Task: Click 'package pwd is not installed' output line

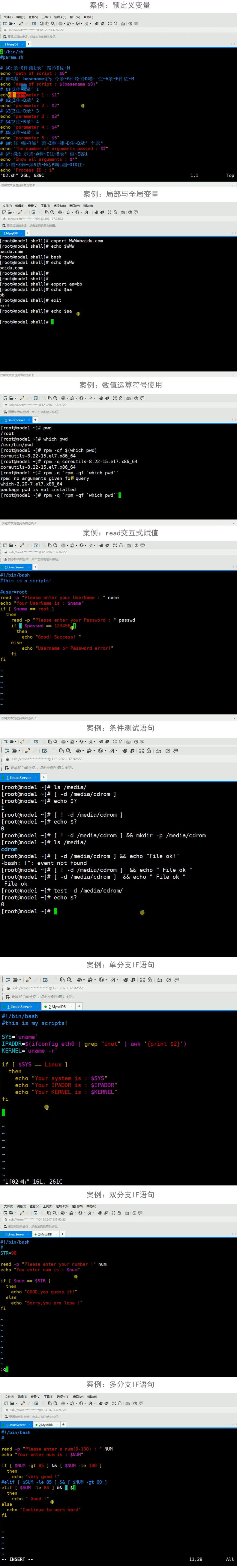Action: click(x=38, y=489)
